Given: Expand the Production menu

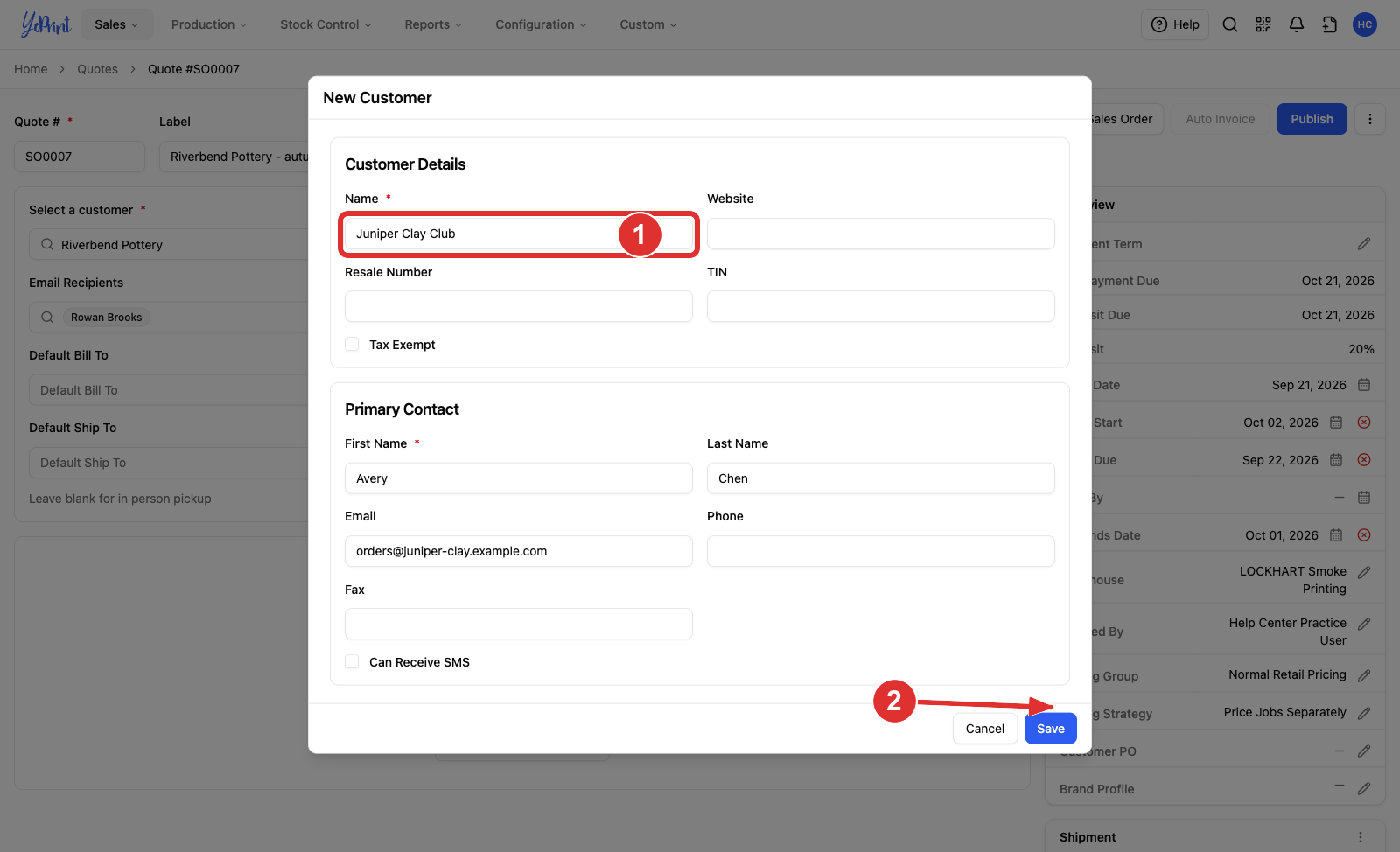Looking at the screenshot, I should 209,24.
